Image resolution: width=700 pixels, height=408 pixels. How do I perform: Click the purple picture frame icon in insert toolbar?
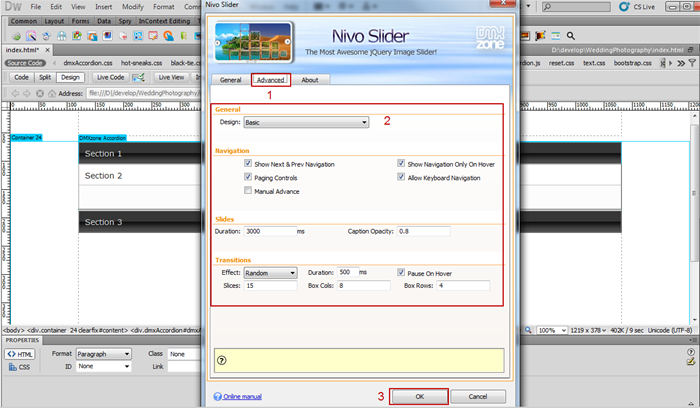click(x=107, y=36)
